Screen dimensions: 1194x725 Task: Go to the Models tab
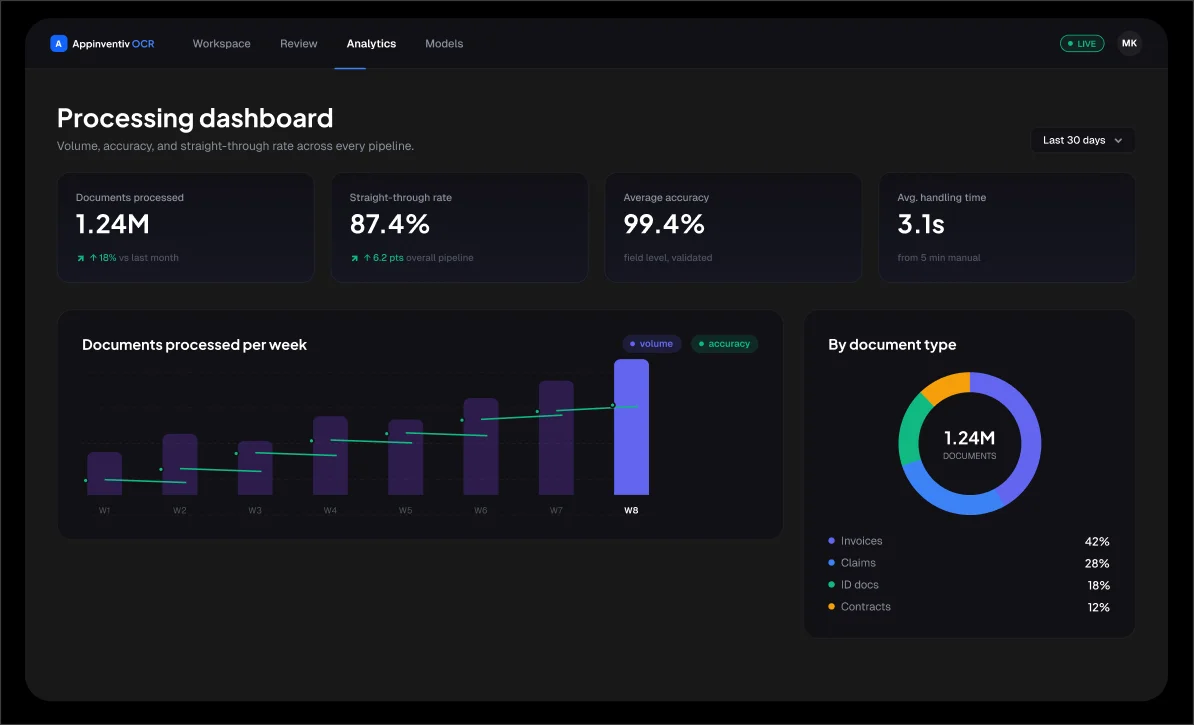pyautogui.click(x=444, y=43)
